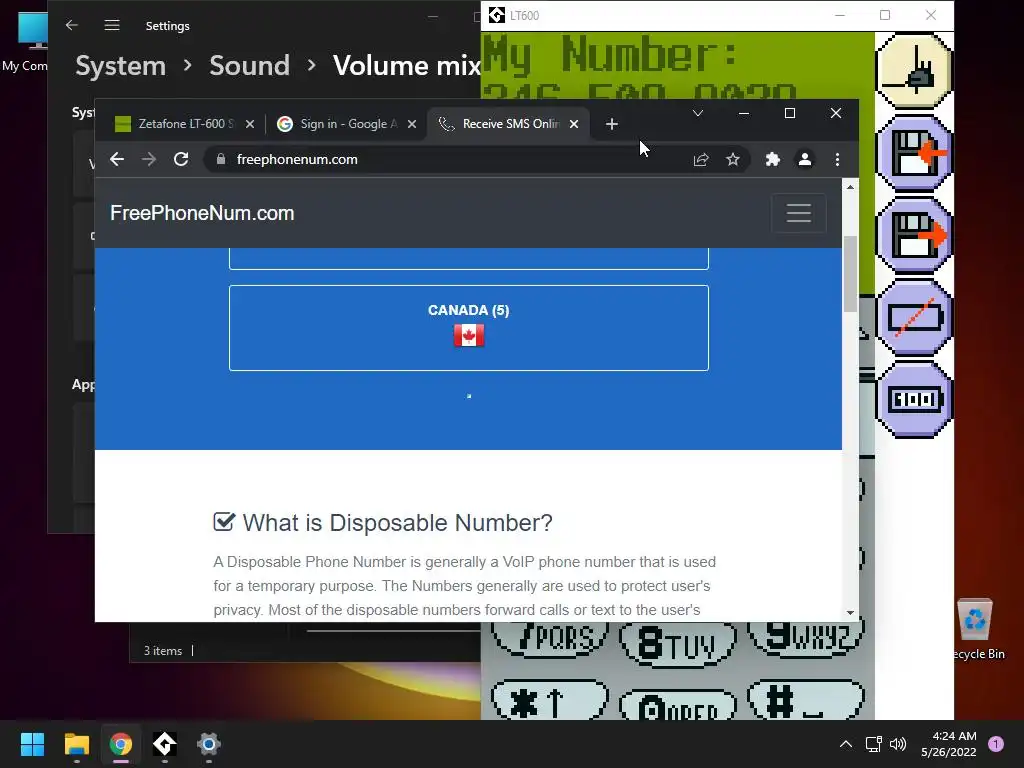
Task: Open Chrome extensions puzzle icon
Action: coord(773,159)
